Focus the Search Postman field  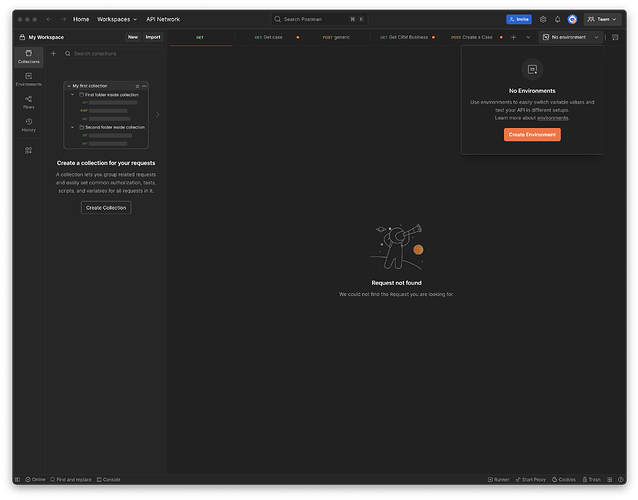pyautogui.click(x=319, y=19)
